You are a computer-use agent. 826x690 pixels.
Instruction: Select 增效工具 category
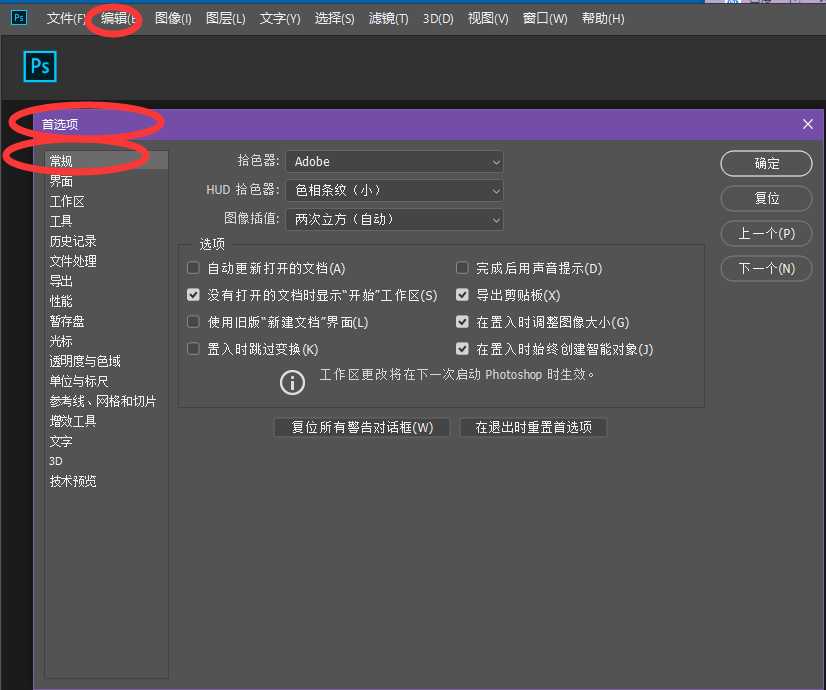point(73,421)
